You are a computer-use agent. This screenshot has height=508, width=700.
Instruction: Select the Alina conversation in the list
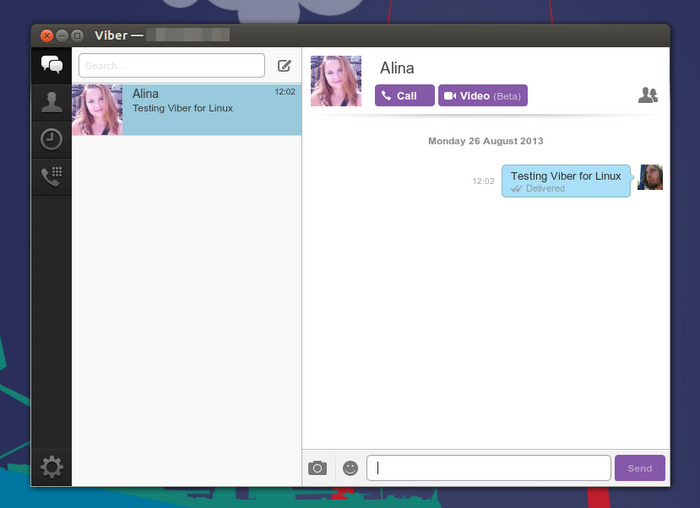click(187, 110)
